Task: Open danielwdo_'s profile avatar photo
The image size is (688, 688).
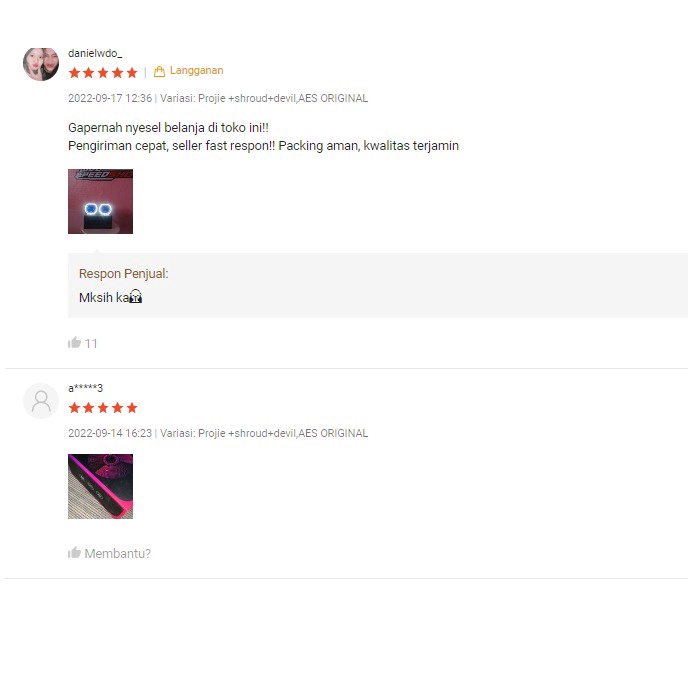Action: coord(41,64)
